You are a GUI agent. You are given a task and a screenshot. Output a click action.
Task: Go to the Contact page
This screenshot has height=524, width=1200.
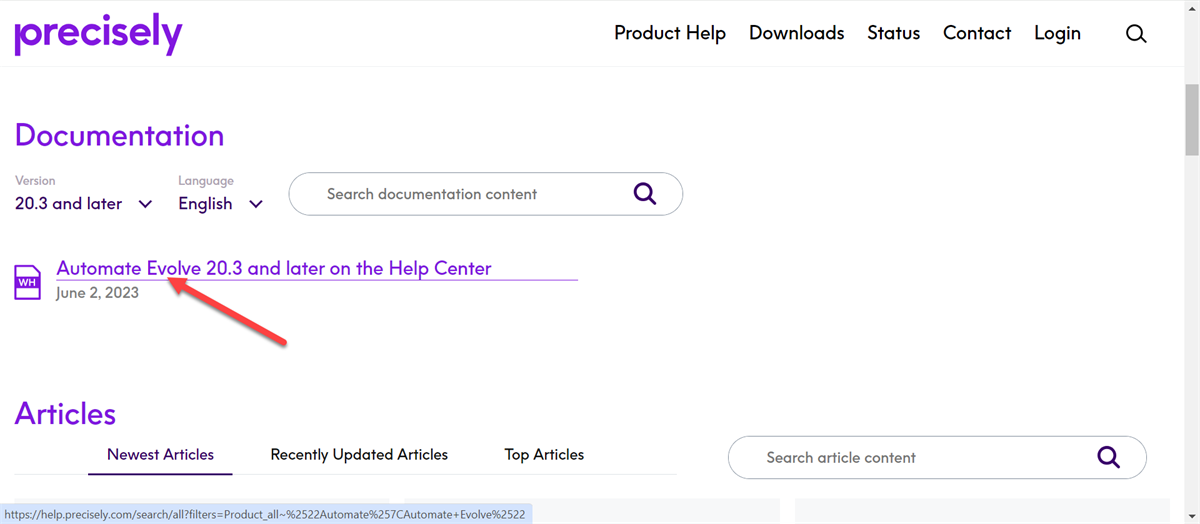coord(977,33)
